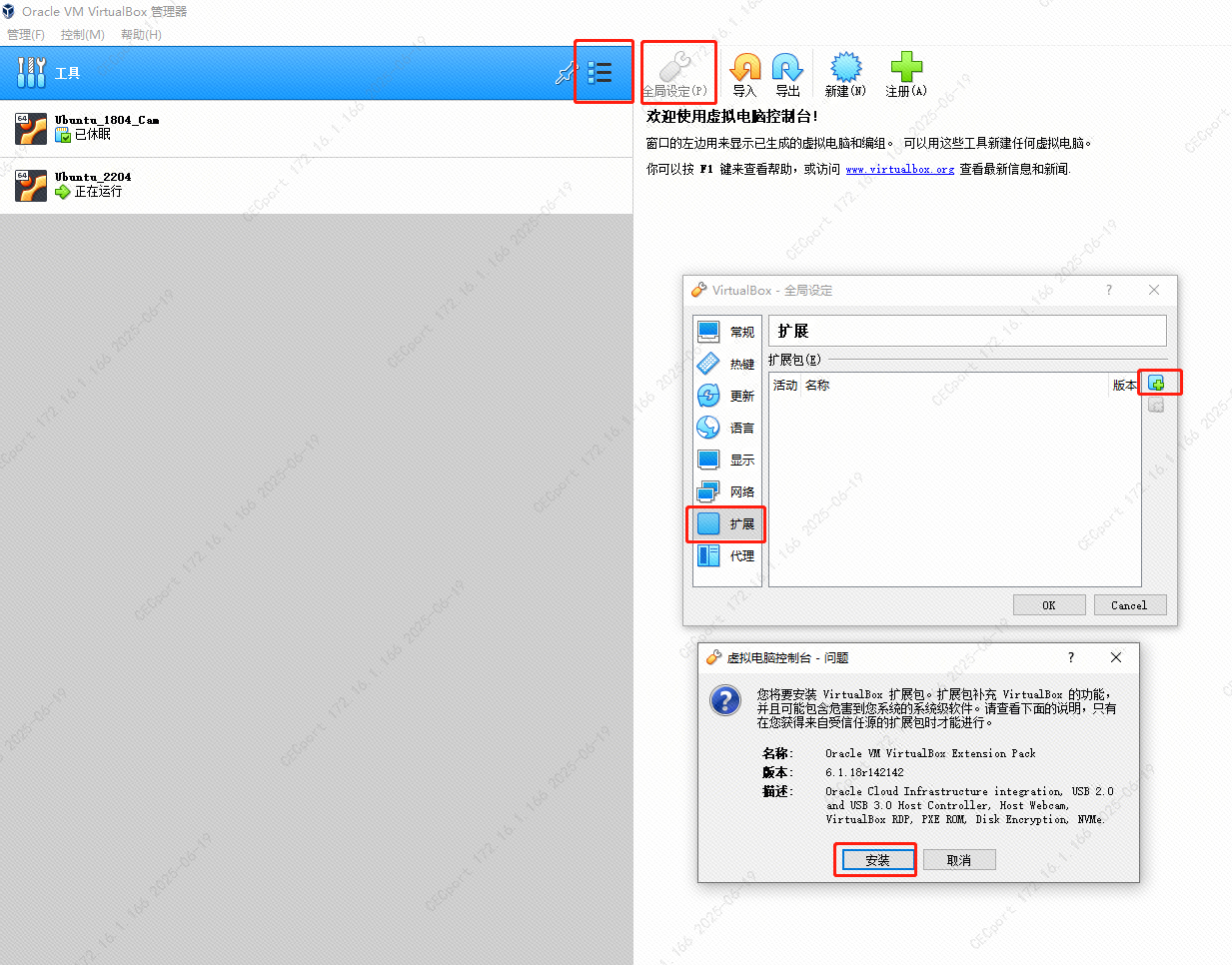Select 更新 category in settings

pyautogui.click(x=726, y=396)
